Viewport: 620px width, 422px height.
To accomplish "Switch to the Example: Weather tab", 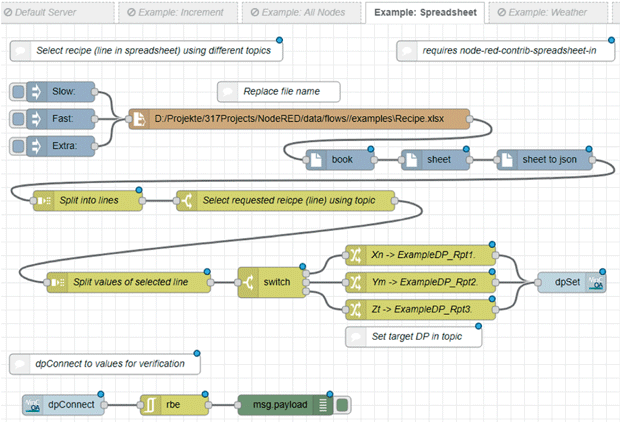I will click(548, 13).
